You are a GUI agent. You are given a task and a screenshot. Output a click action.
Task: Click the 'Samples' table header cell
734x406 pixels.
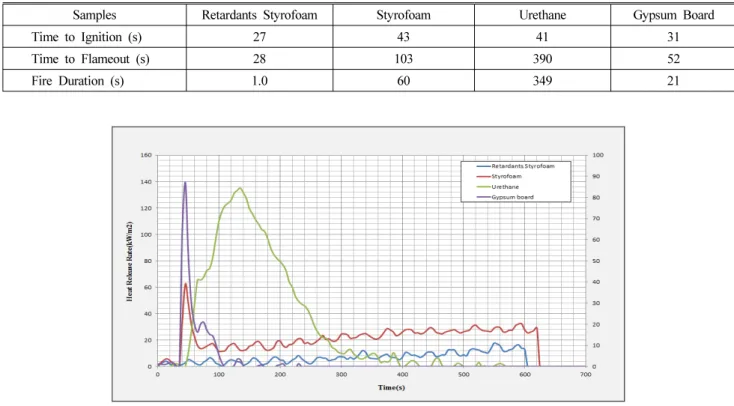point(95,15)
